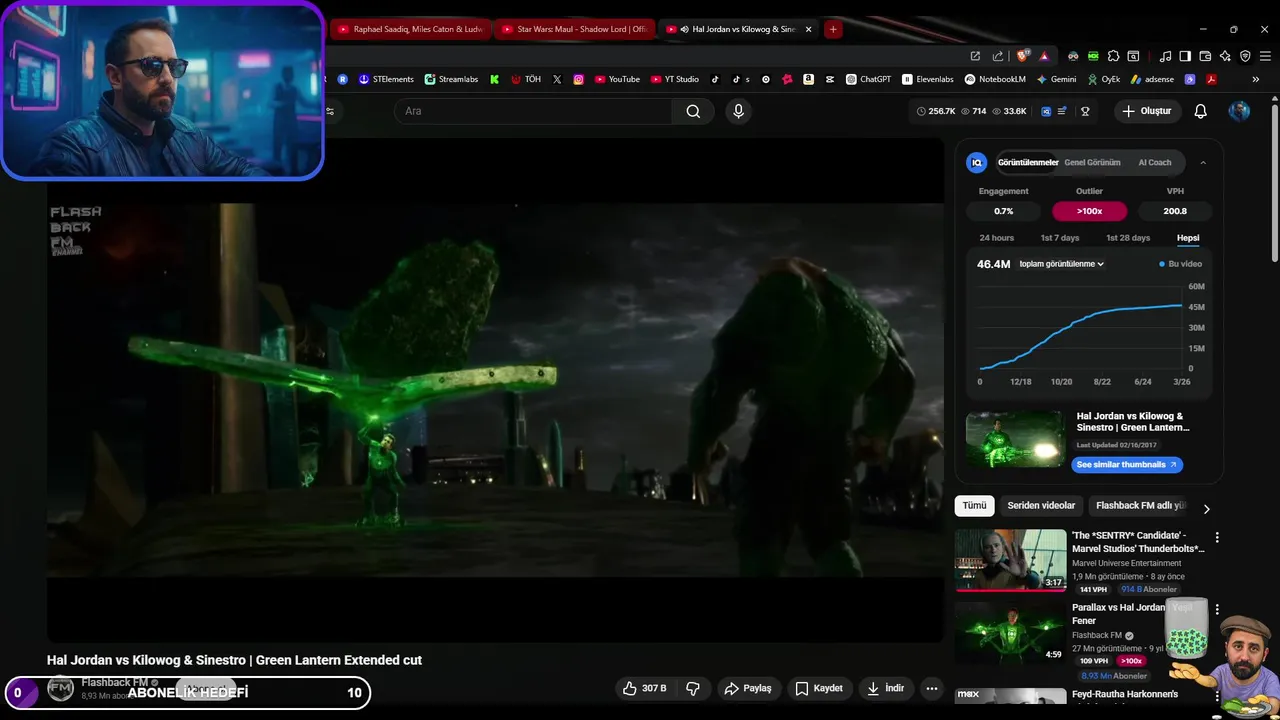Open YouTube notifications bell
Viewport: 1280px width, 720px height.
1200,111
